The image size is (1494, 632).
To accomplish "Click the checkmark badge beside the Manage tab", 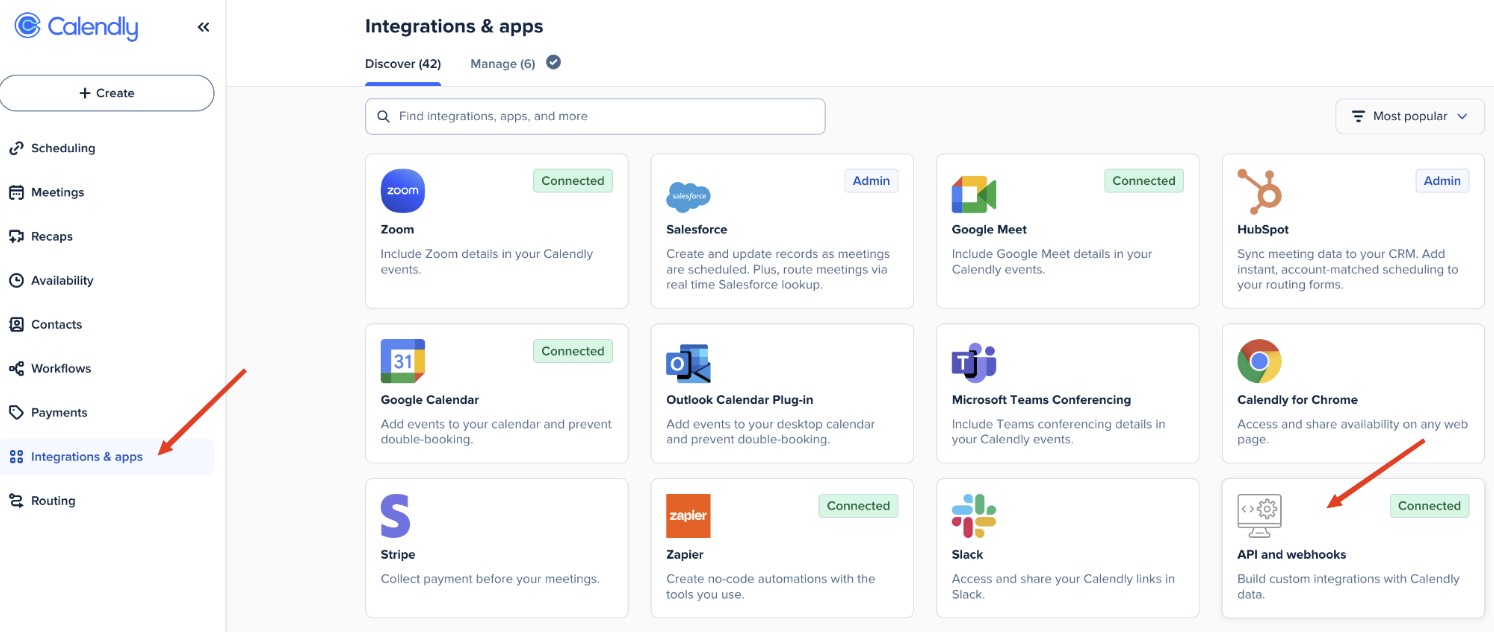I will tap(553, 62).
